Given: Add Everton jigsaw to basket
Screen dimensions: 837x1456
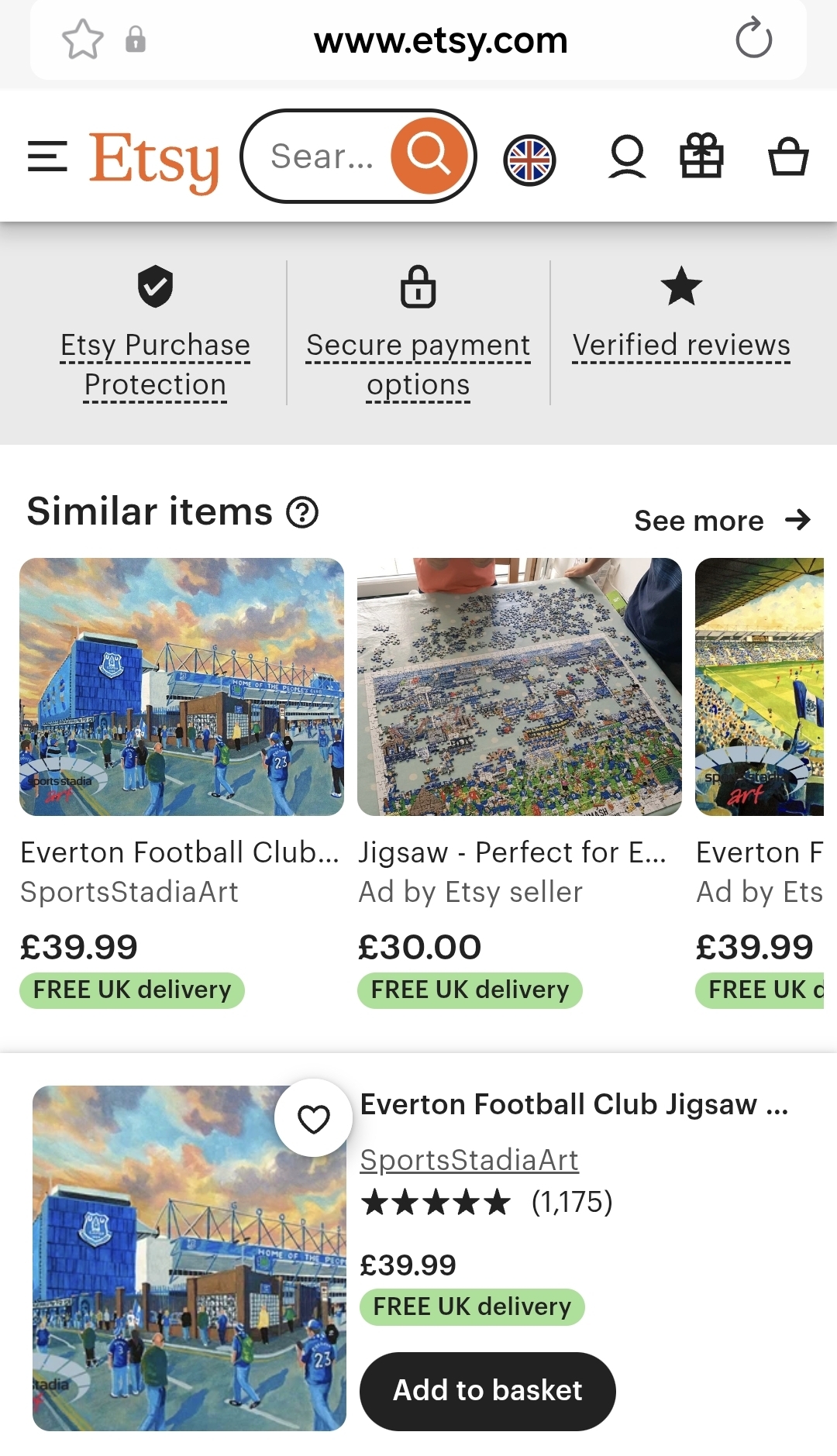Looking at the screenshot, I should (487, 1391).
